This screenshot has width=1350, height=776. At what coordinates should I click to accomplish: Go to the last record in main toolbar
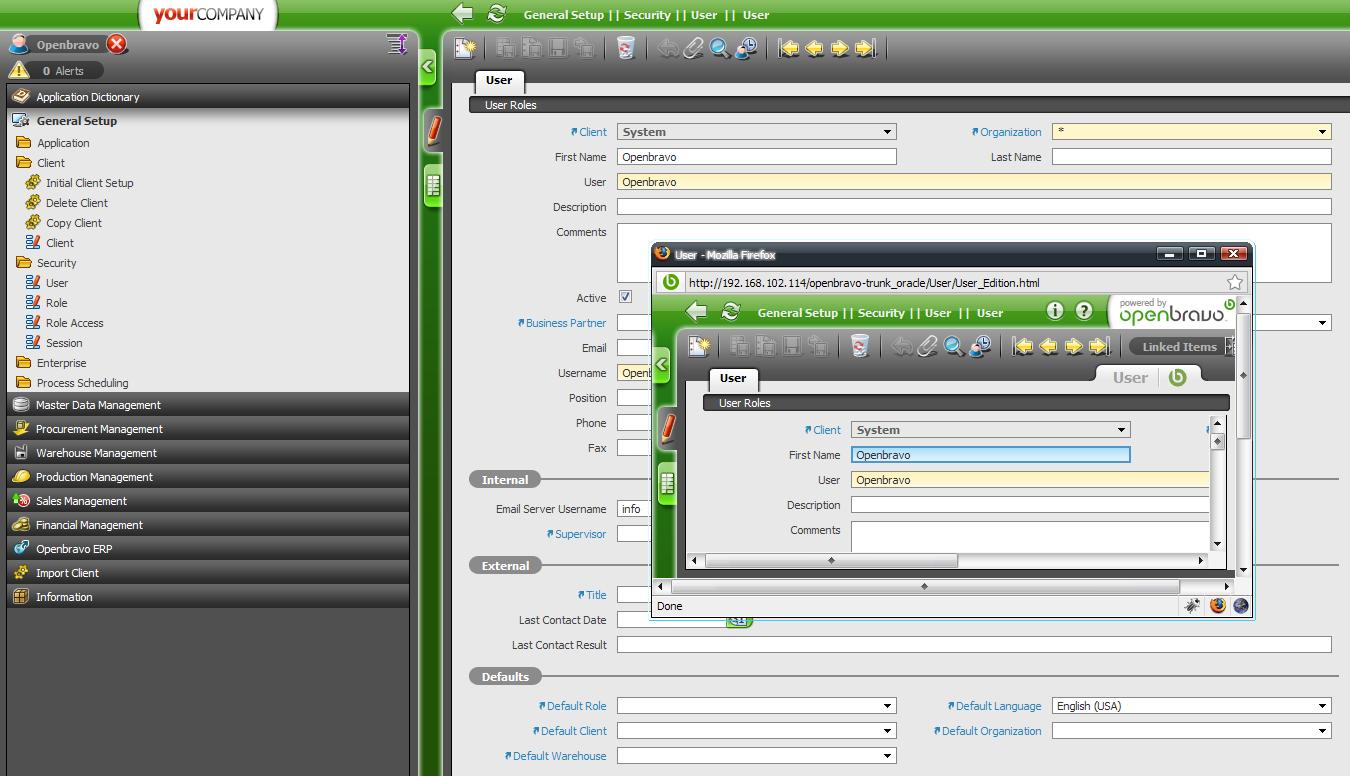click(866, 48)
